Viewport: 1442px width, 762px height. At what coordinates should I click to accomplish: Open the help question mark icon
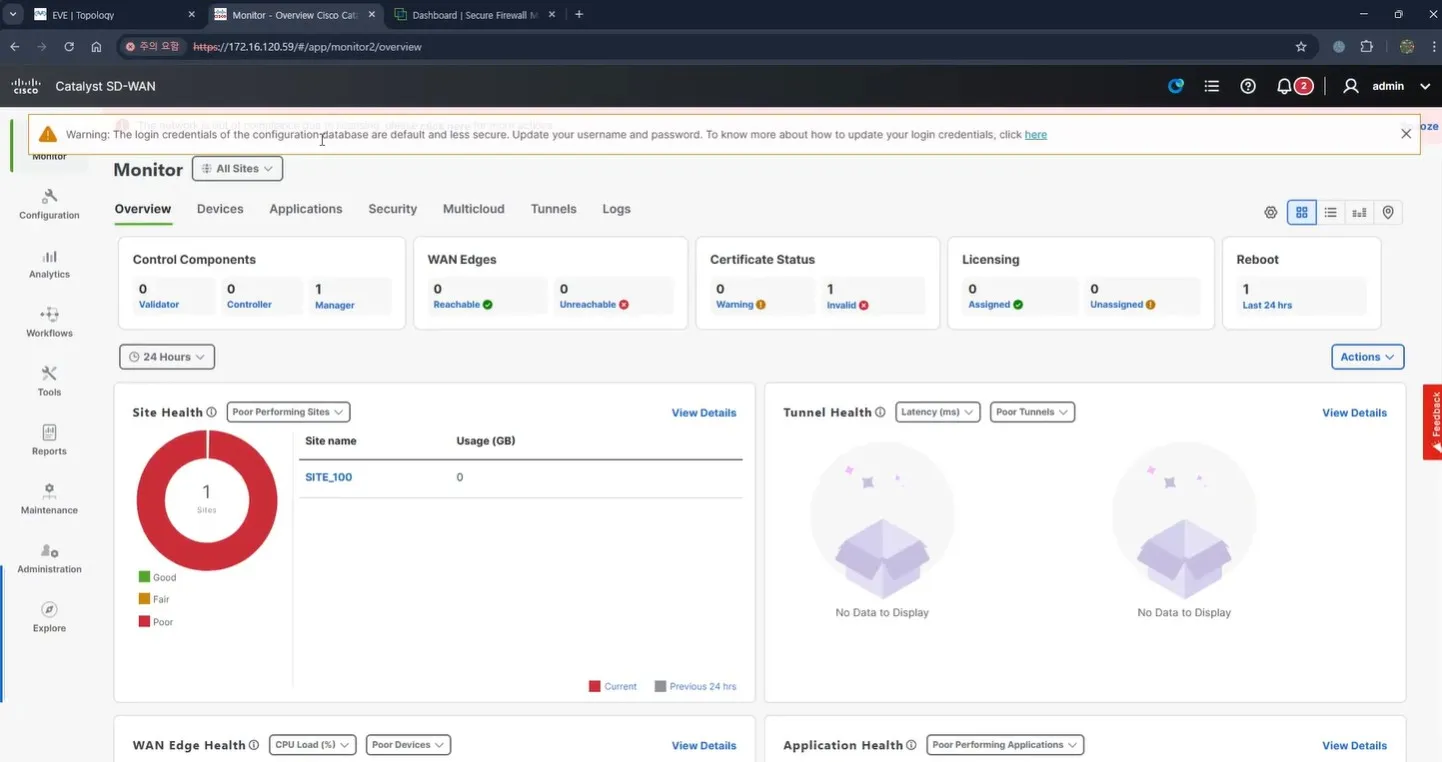pyautogui.click(x=1248, y=86)
